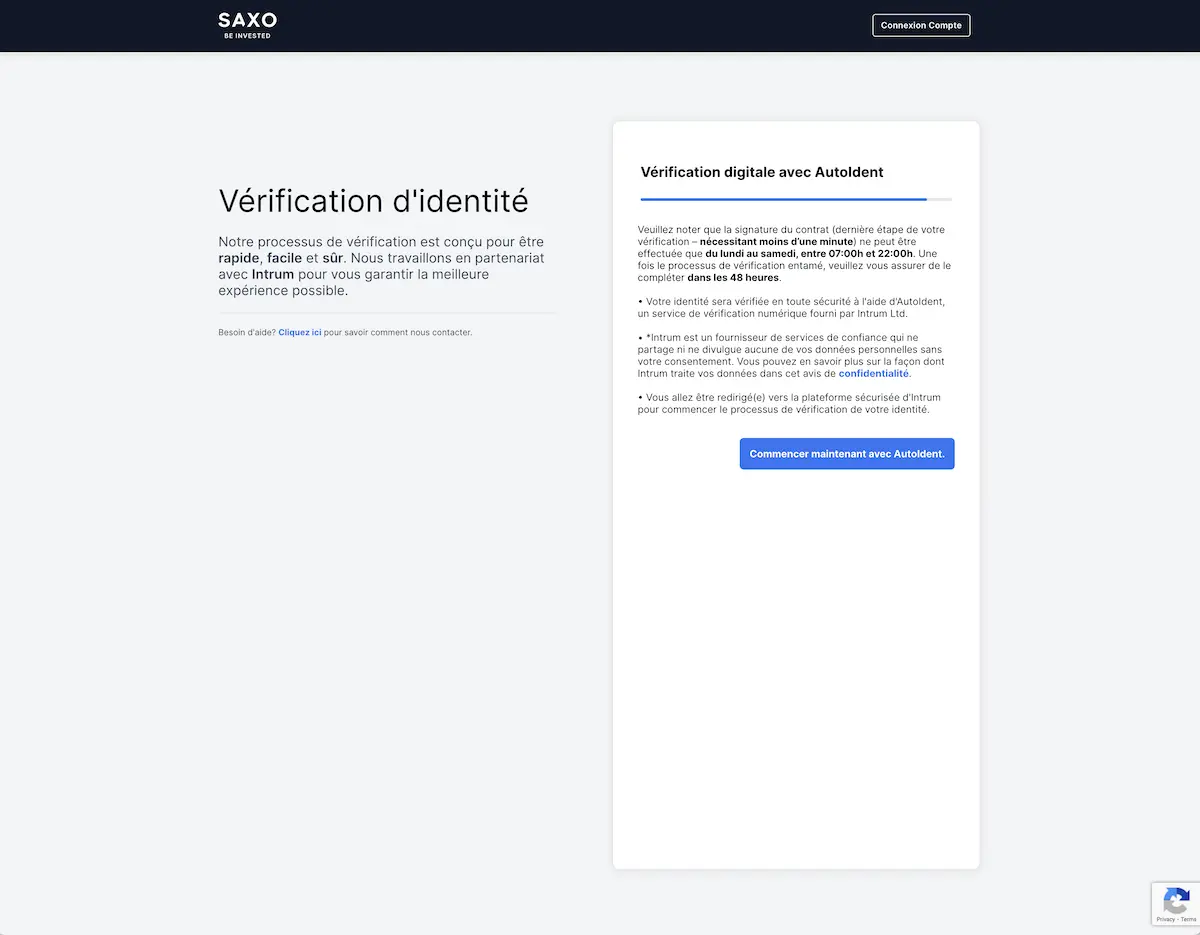
Task: Click the Besoin d'aide? text
Action: tap(247, 332)
